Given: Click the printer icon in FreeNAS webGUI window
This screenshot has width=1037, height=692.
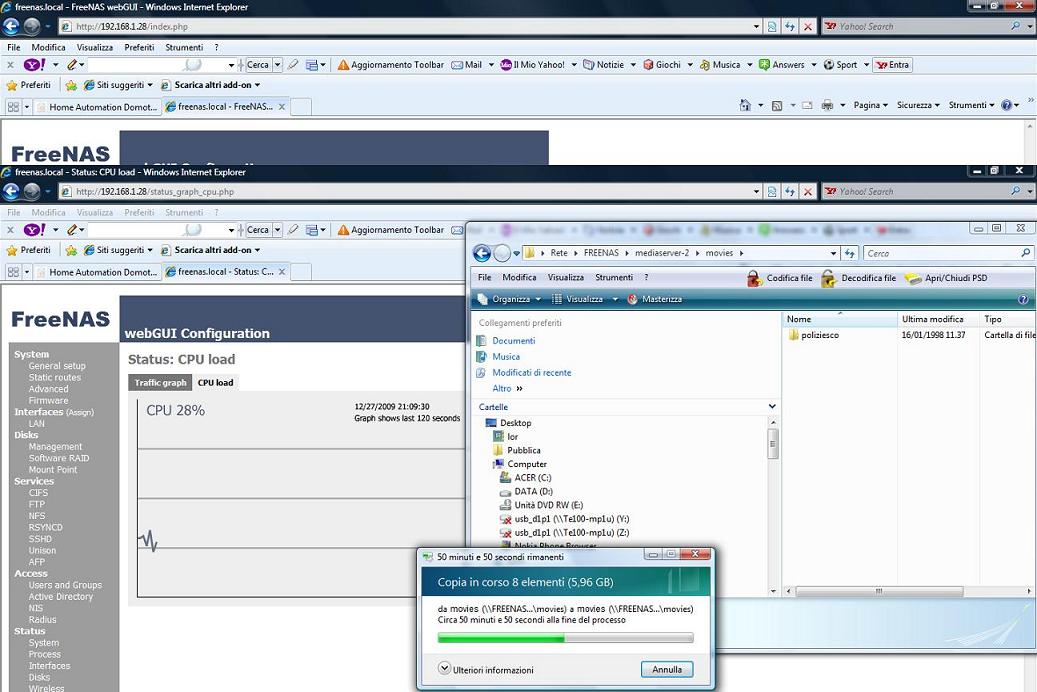Looking at the screenshot, I should 827,105.
